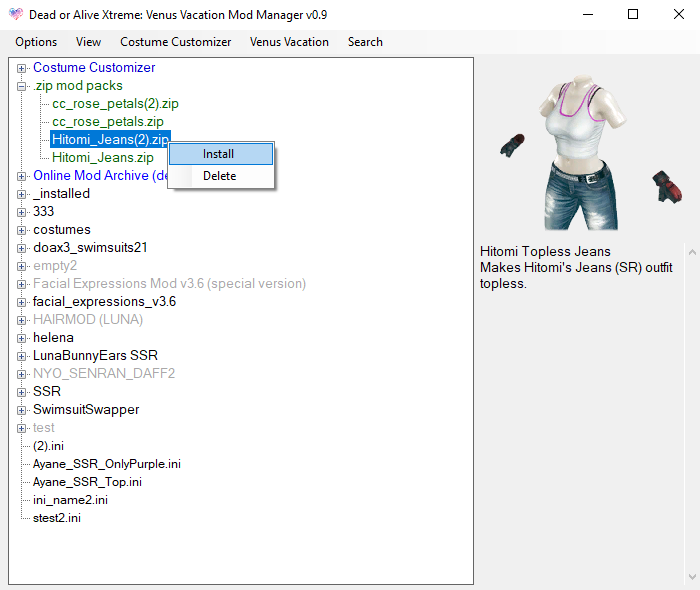700x590 pixels.
Task: Expand the empty2 node
Action: [x=21, y=266]
